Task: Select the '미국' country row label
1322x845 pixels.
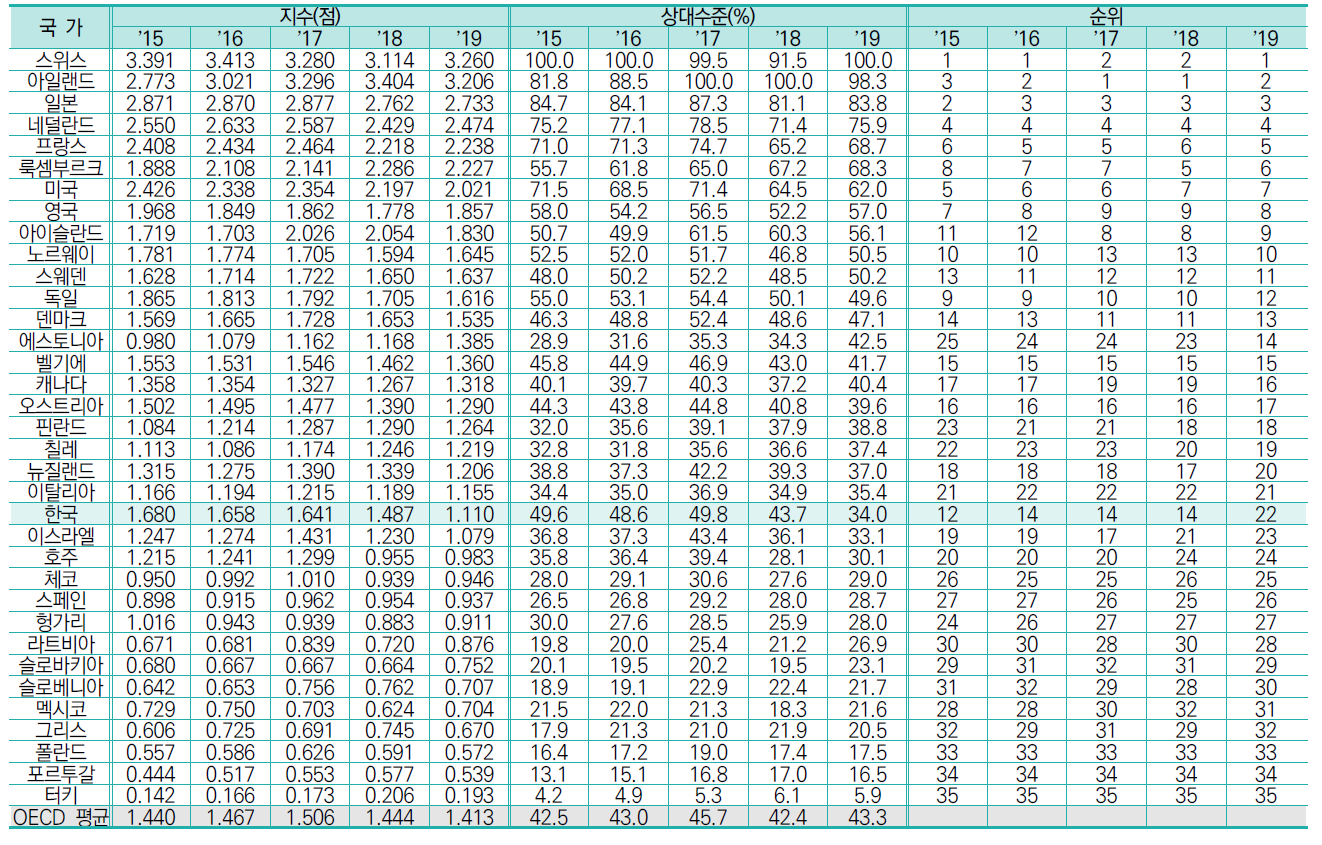Action: point(61,190)
